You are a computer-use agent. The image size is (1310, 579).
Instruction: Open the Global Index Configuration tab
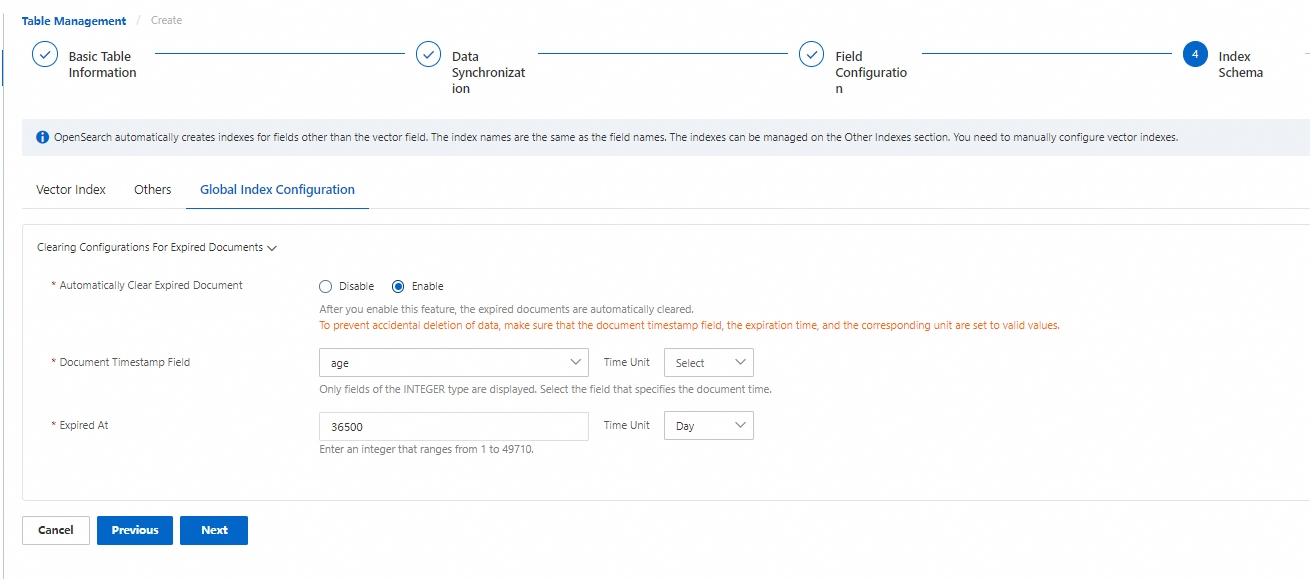pyautogui.click(x=277, y=189)
